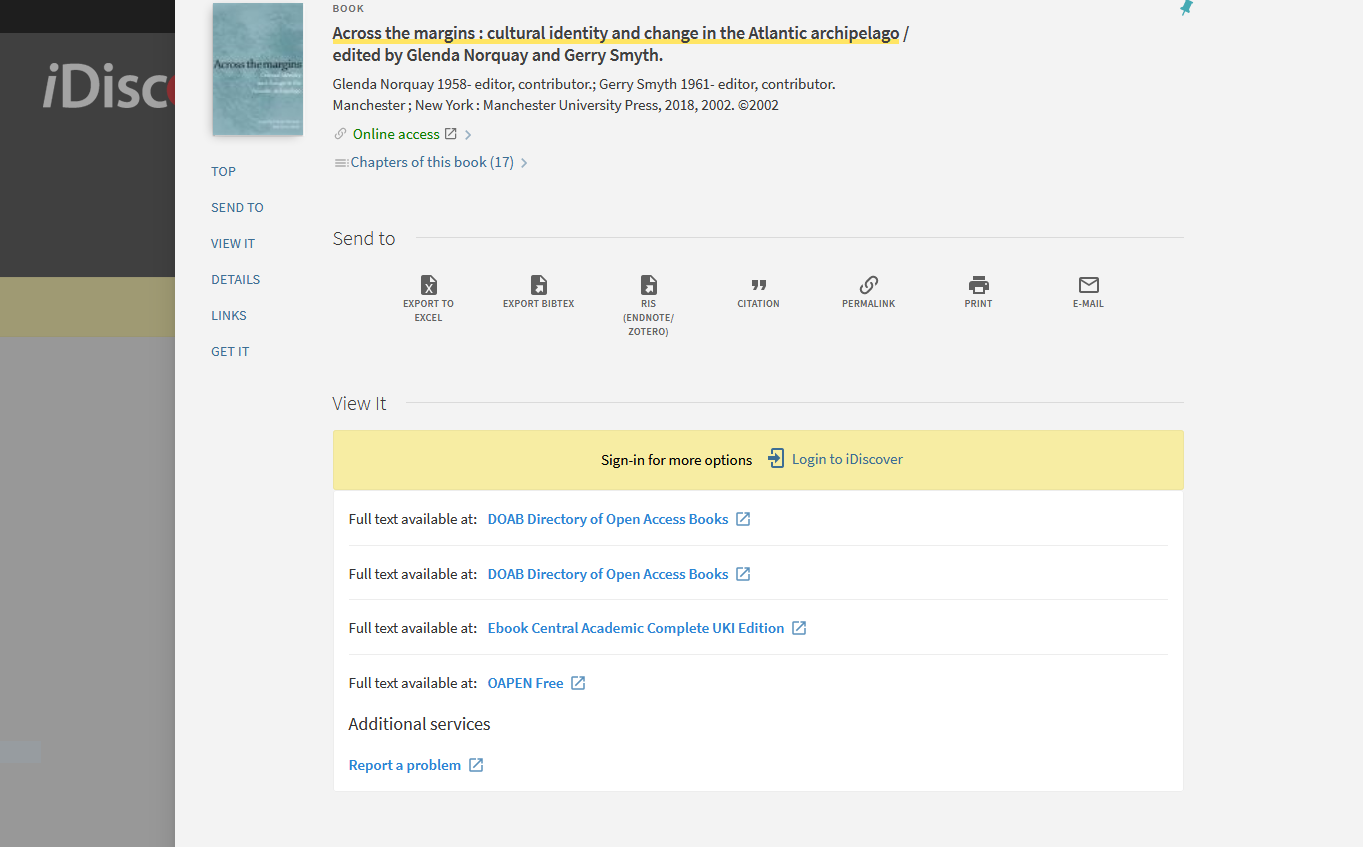Click the pin record icon
The width and height of the screenshot is (1363, 847).
(1185, 8)
